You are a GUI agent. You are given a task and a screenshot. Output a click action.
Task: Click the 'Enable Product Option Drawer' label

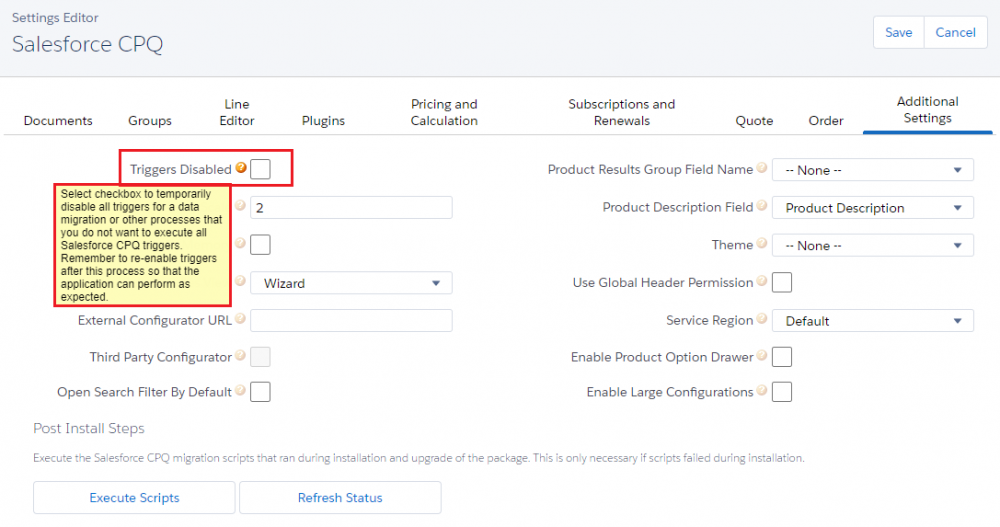(662, 357)
